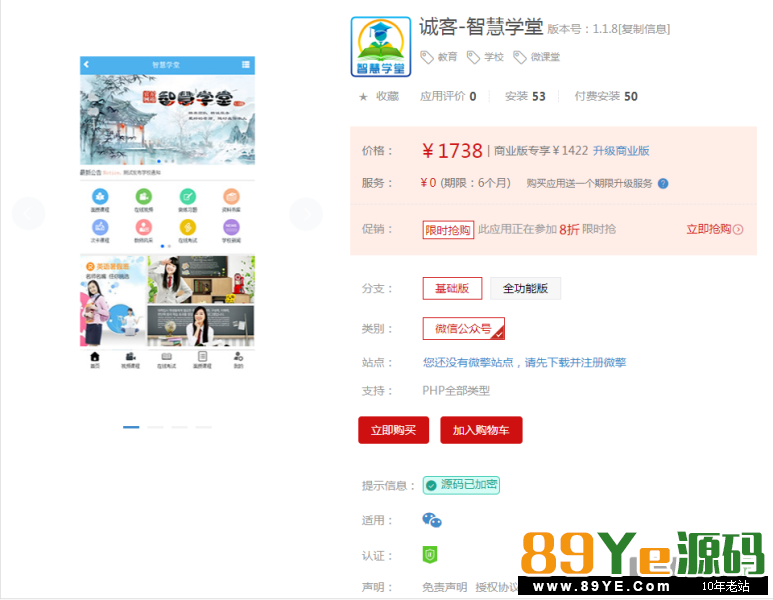Image resolution: width=773 pixels, height=600 pixels.
Task: Click the 视频课程 camera icon in the preview bottom bar
Action: [131, 356]
